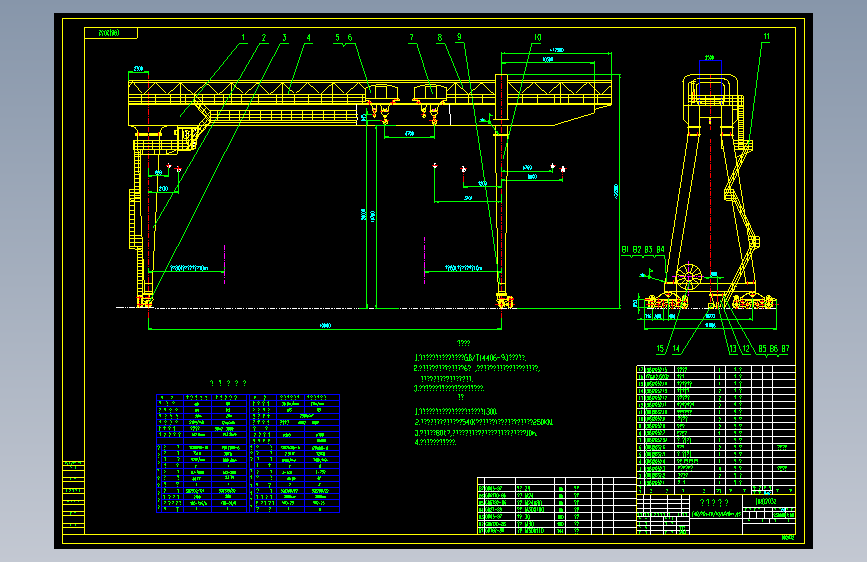
Task: Select callout number 13 below side view
Action: [733, 348]
